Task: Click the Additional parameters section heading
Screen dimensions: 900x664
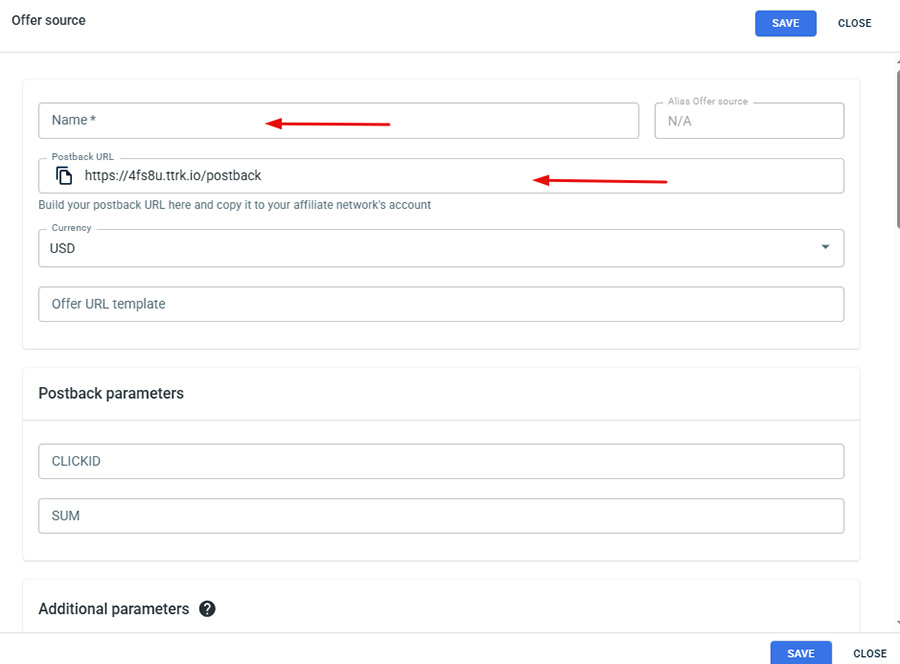Action: 113,609
